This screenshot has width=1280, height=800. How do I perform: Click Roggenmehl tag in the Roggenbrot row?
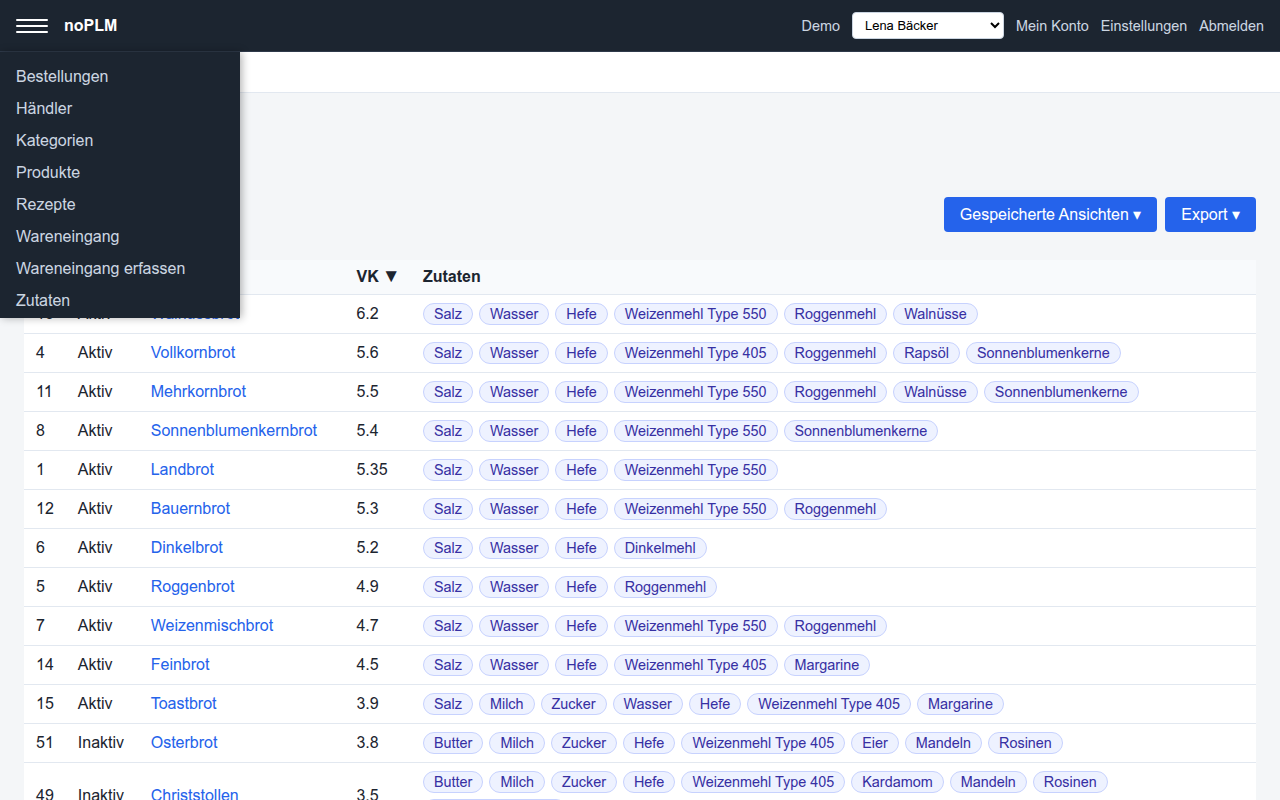click(x=666, y=587)
